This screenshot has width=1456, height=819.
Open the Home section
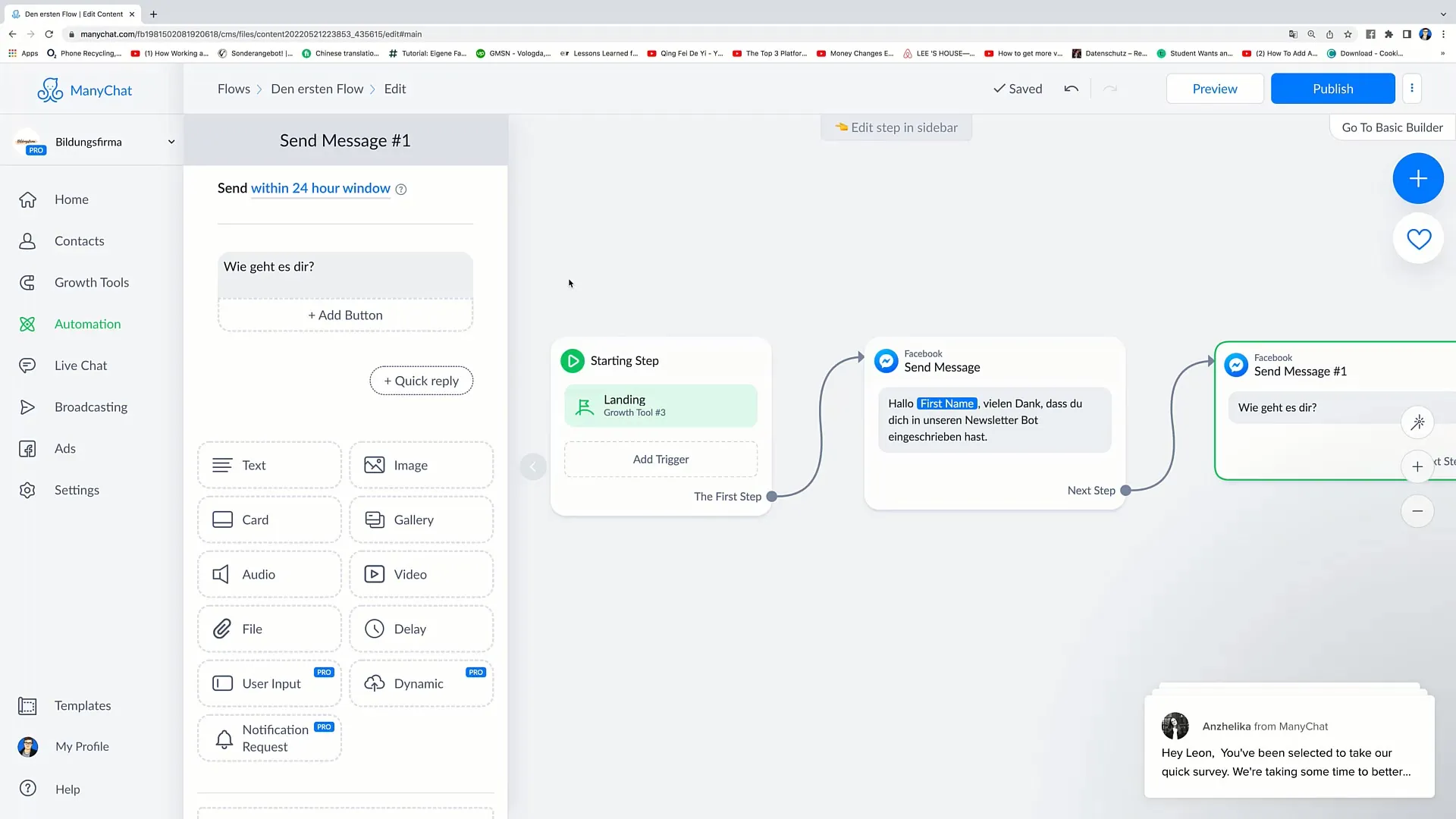71,199
